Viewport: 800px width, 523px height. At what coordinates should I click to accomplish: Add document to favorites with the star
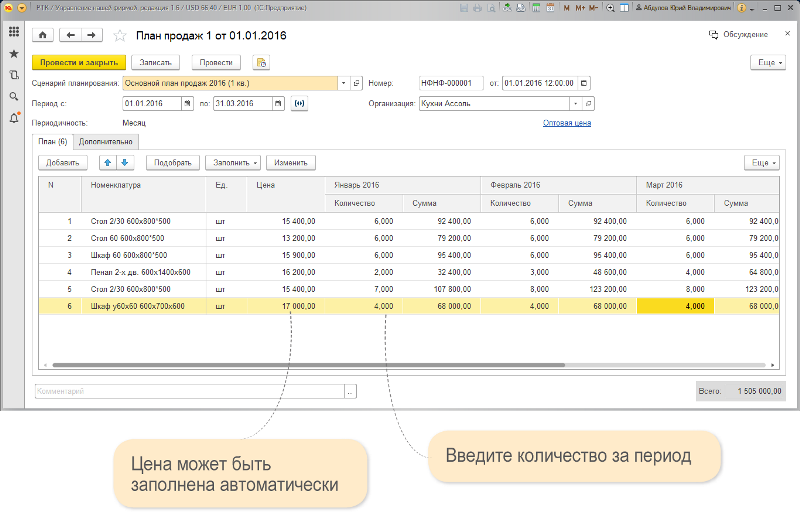click(x=120, y=35)
